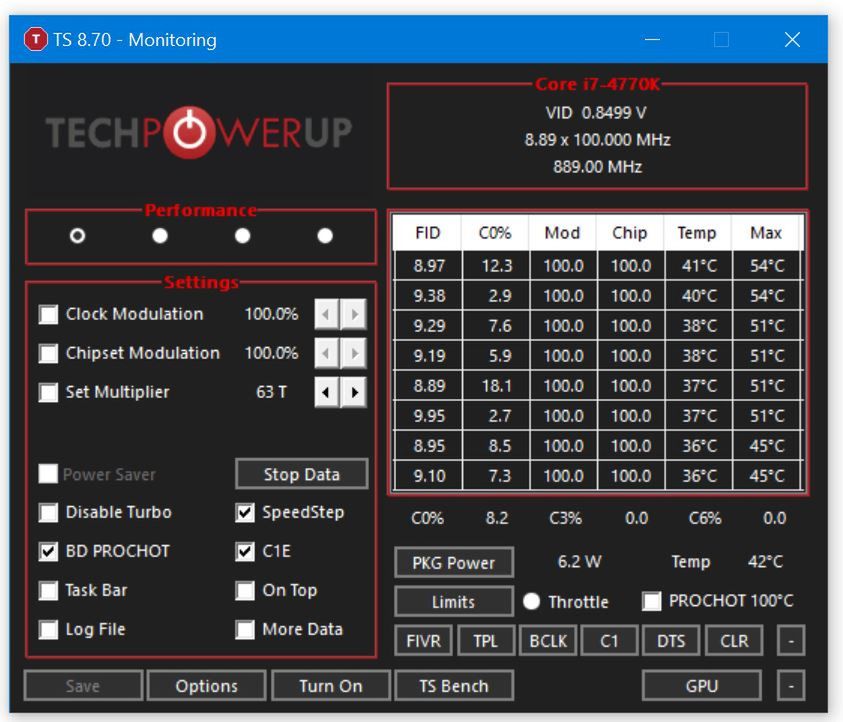
Task: Open the Options window
Action: pos(206,685)
